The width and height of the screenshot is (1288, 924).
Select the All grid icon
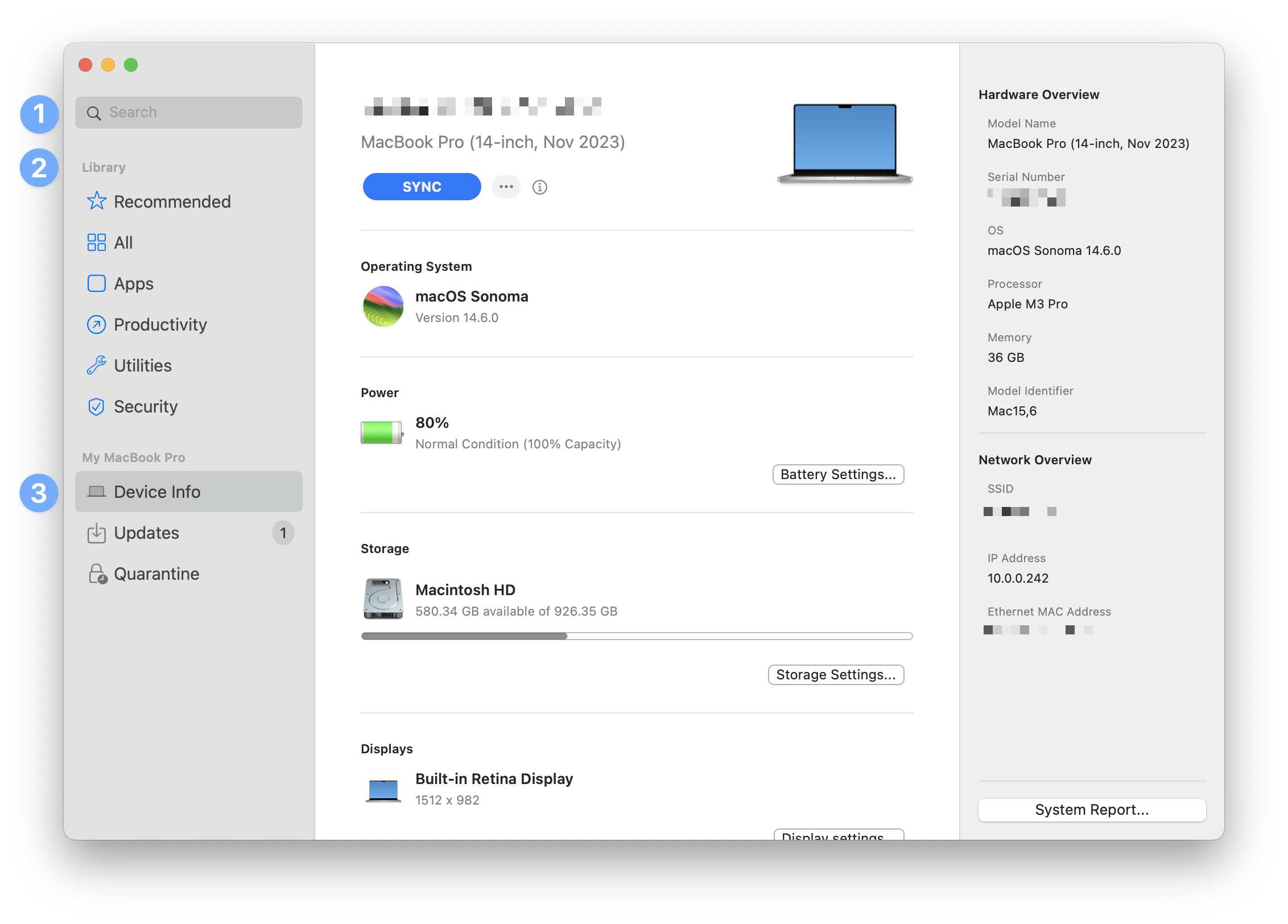coord(96,242)
